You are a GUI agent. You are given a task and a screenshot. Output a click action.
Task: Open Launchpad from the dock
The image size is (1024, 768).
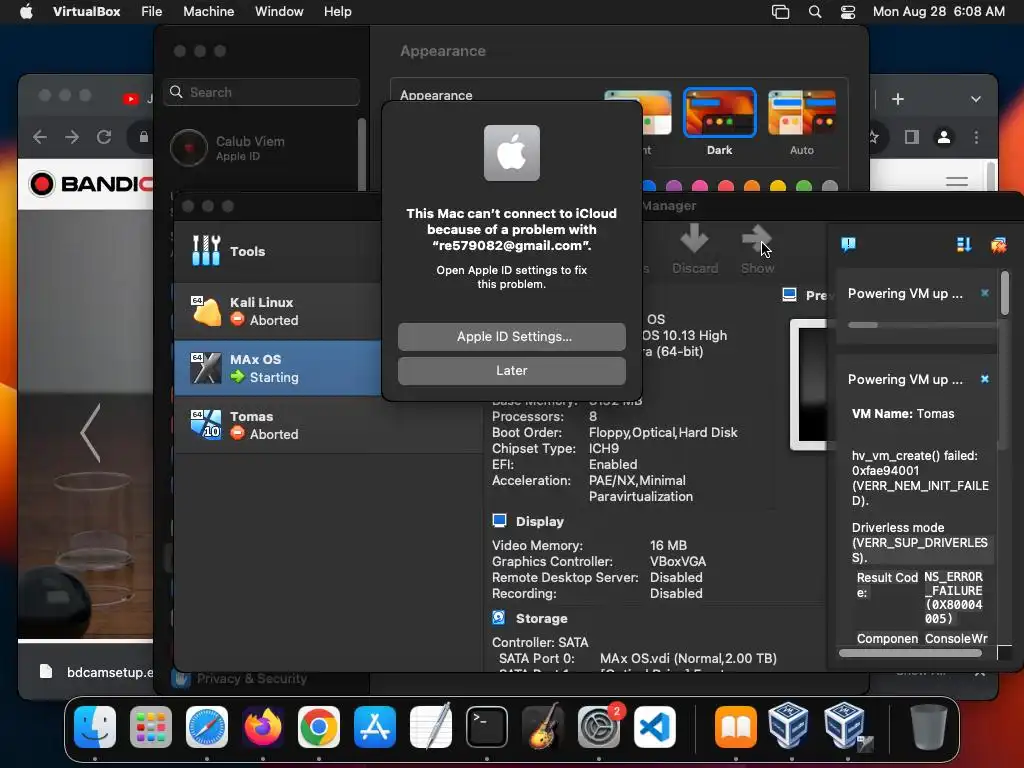pyautogui.click(x=151, y=727)
